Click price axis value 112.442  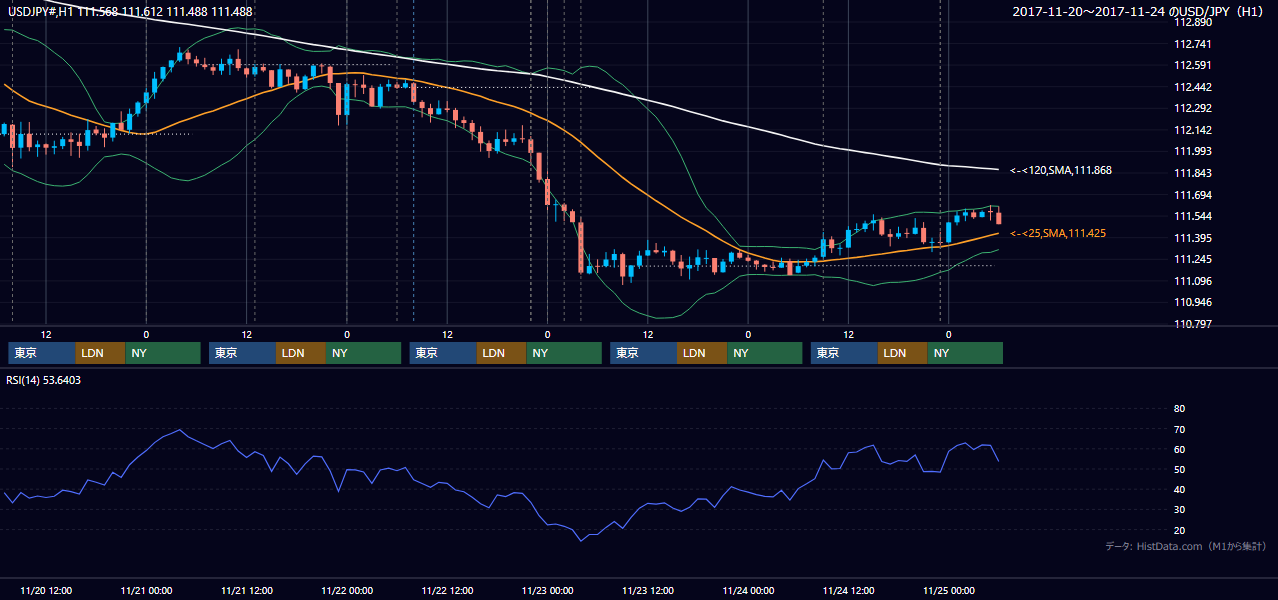1192,87
